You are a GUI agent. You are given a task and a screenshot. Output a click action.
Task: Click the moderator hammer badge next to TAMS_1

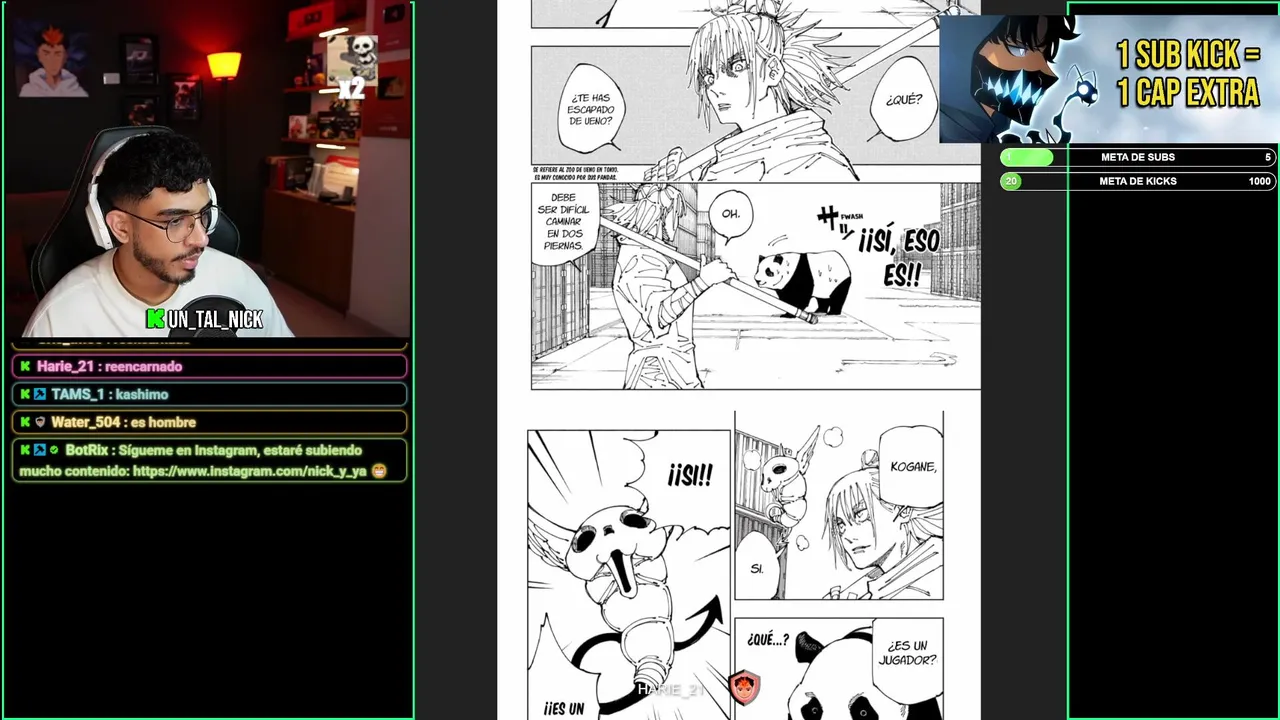click(x=40, y=394)
